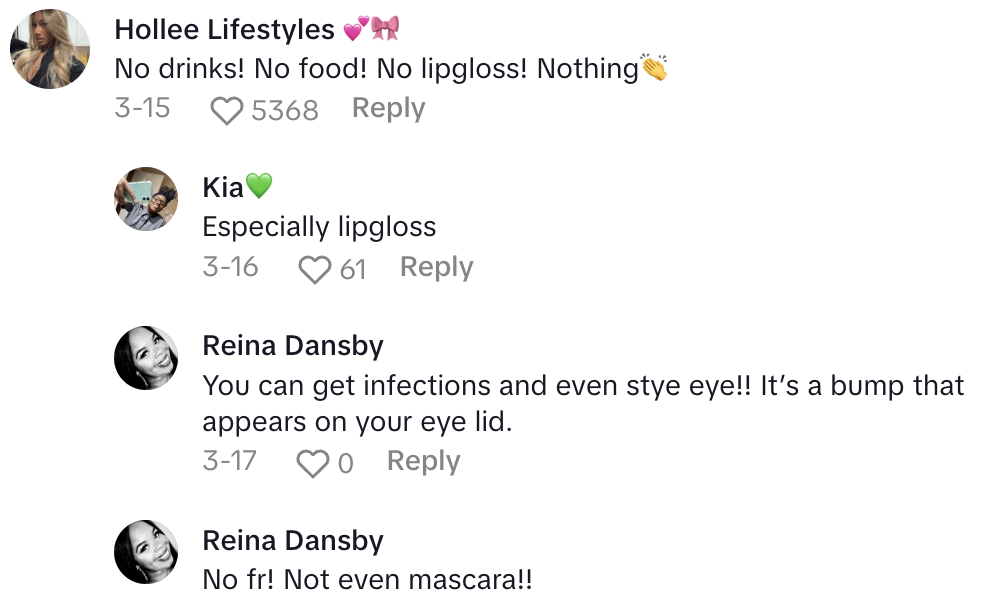Viewport: 994px width, 600px height.
Task: Click Reina Dansby's name above mascara comment
Action: 293,541
